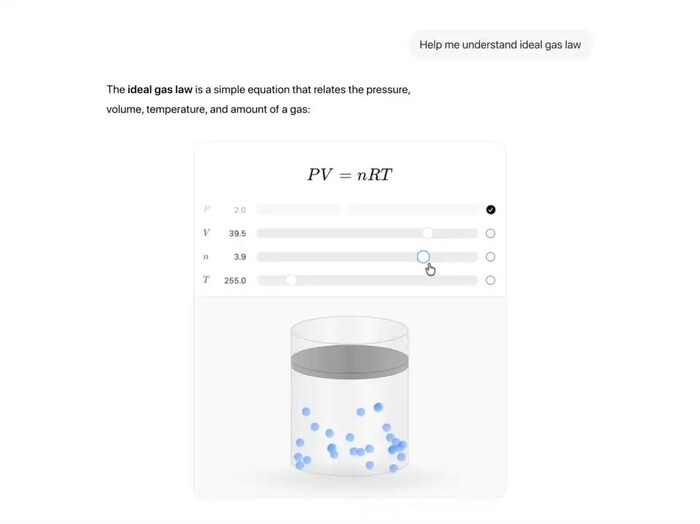Click the n moles slider handle

tap(423, 257)
